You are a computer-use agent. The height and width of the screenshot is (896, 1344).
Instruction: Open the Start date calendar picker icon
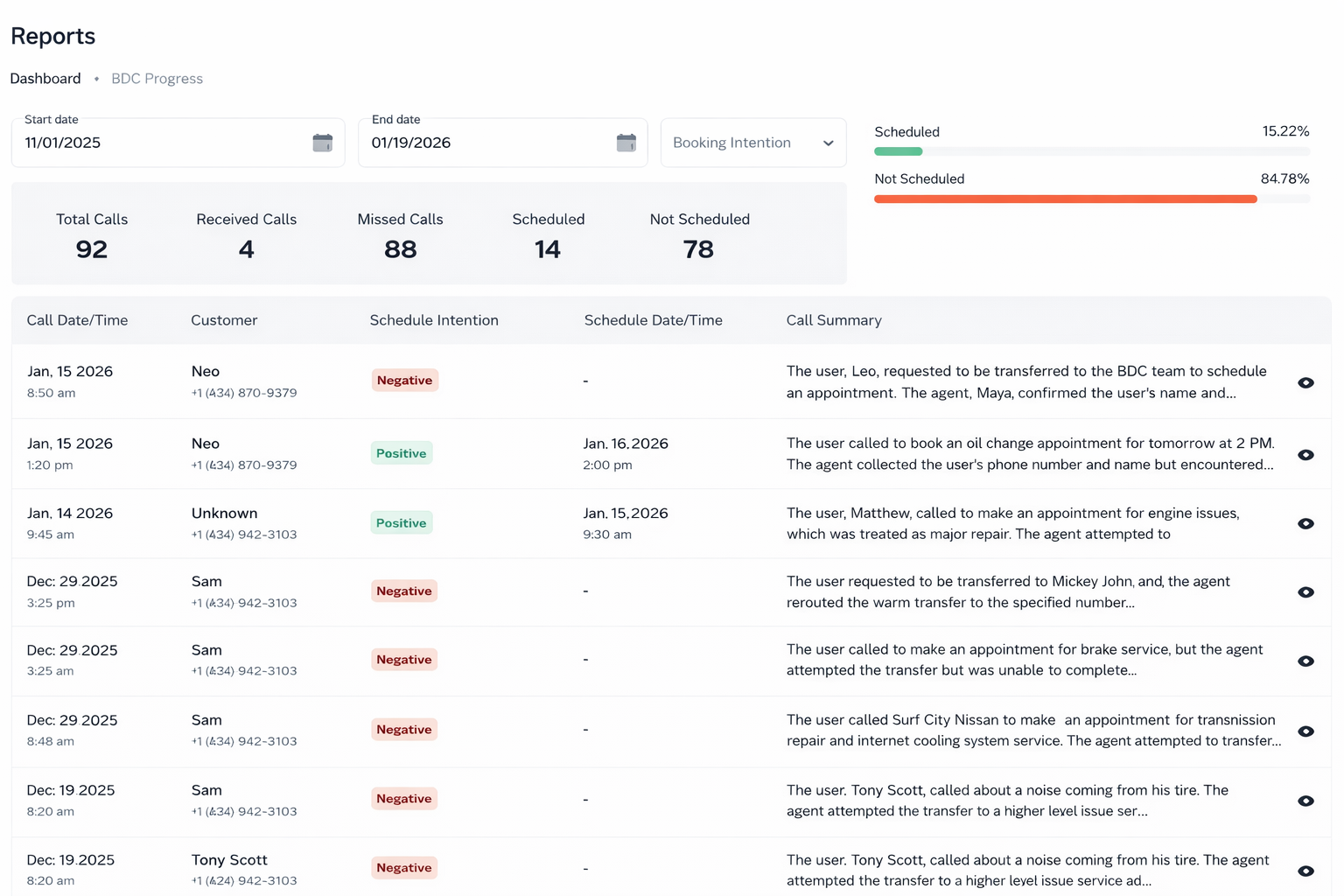[322, 143]
